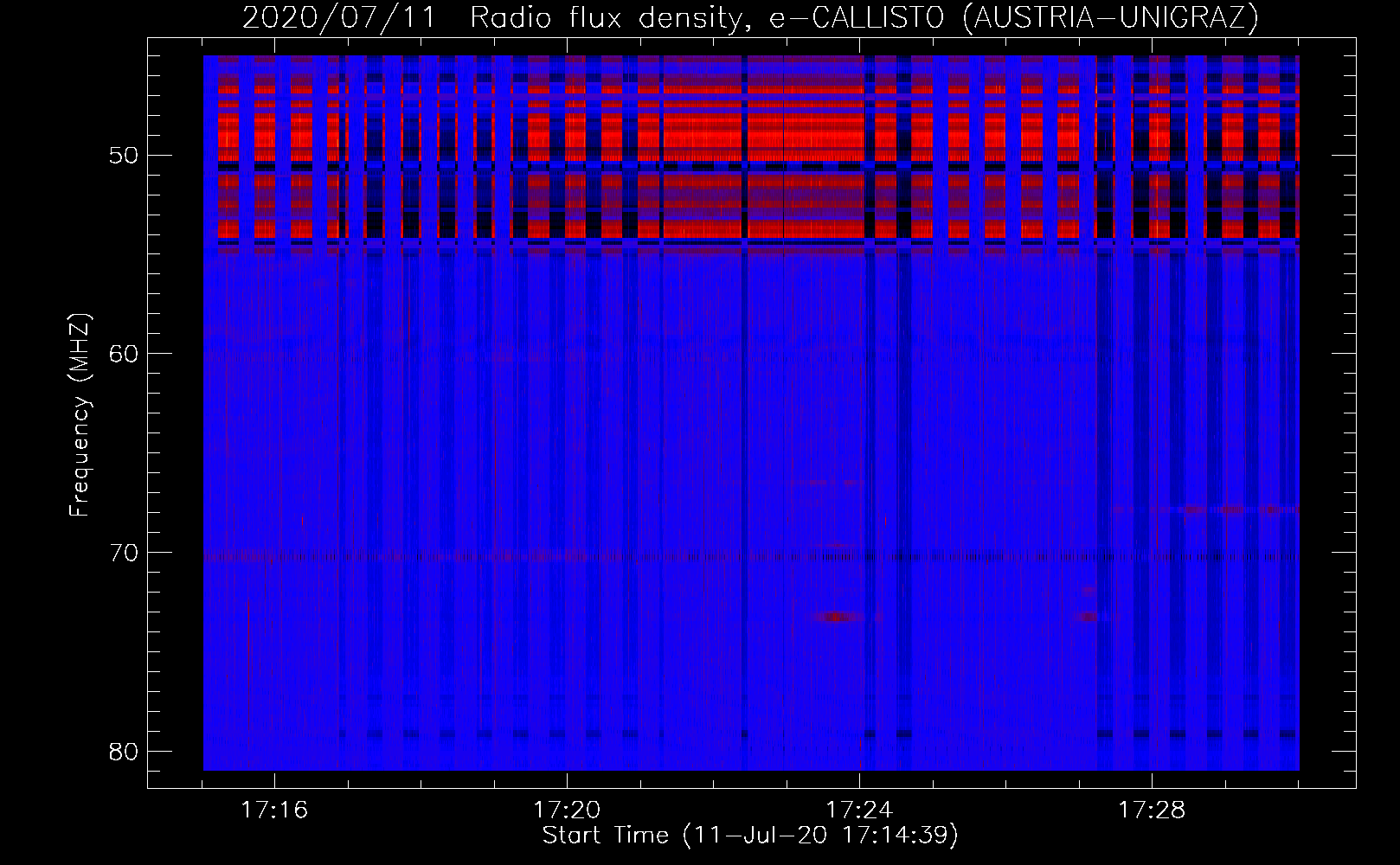The image size is (1400, 865).
Task: Click the red burst spot near 73 MHz at 17:27
Action: point(1087,617)
